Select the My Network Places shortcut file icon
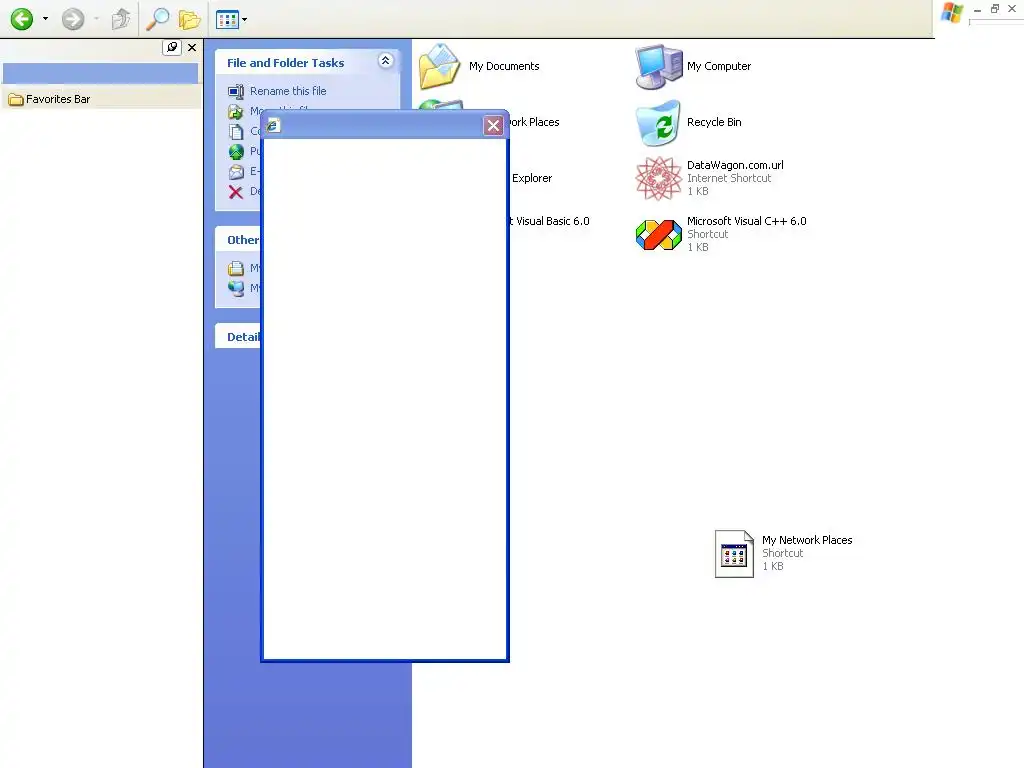This screenshot has width=1024, height=768. pyautogui.click(x=734, y=554)
